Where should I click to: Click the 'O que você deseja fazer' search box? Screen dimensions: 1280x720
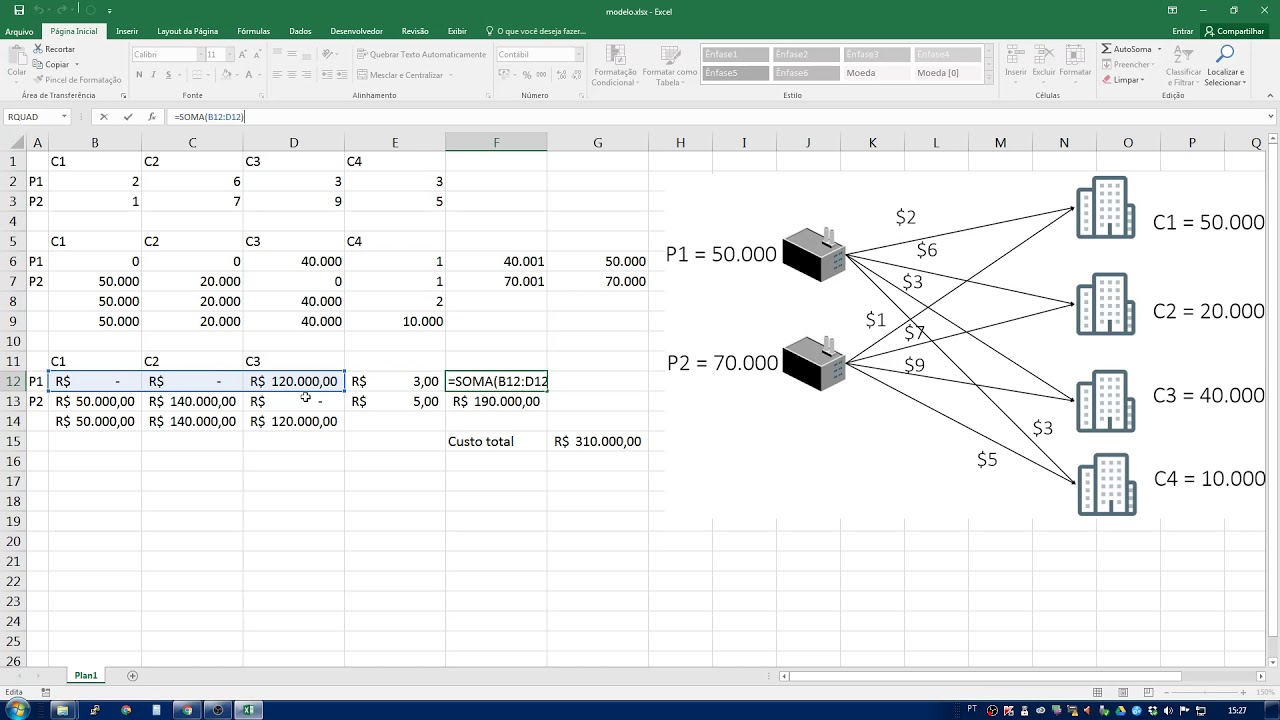click(535, 31)
